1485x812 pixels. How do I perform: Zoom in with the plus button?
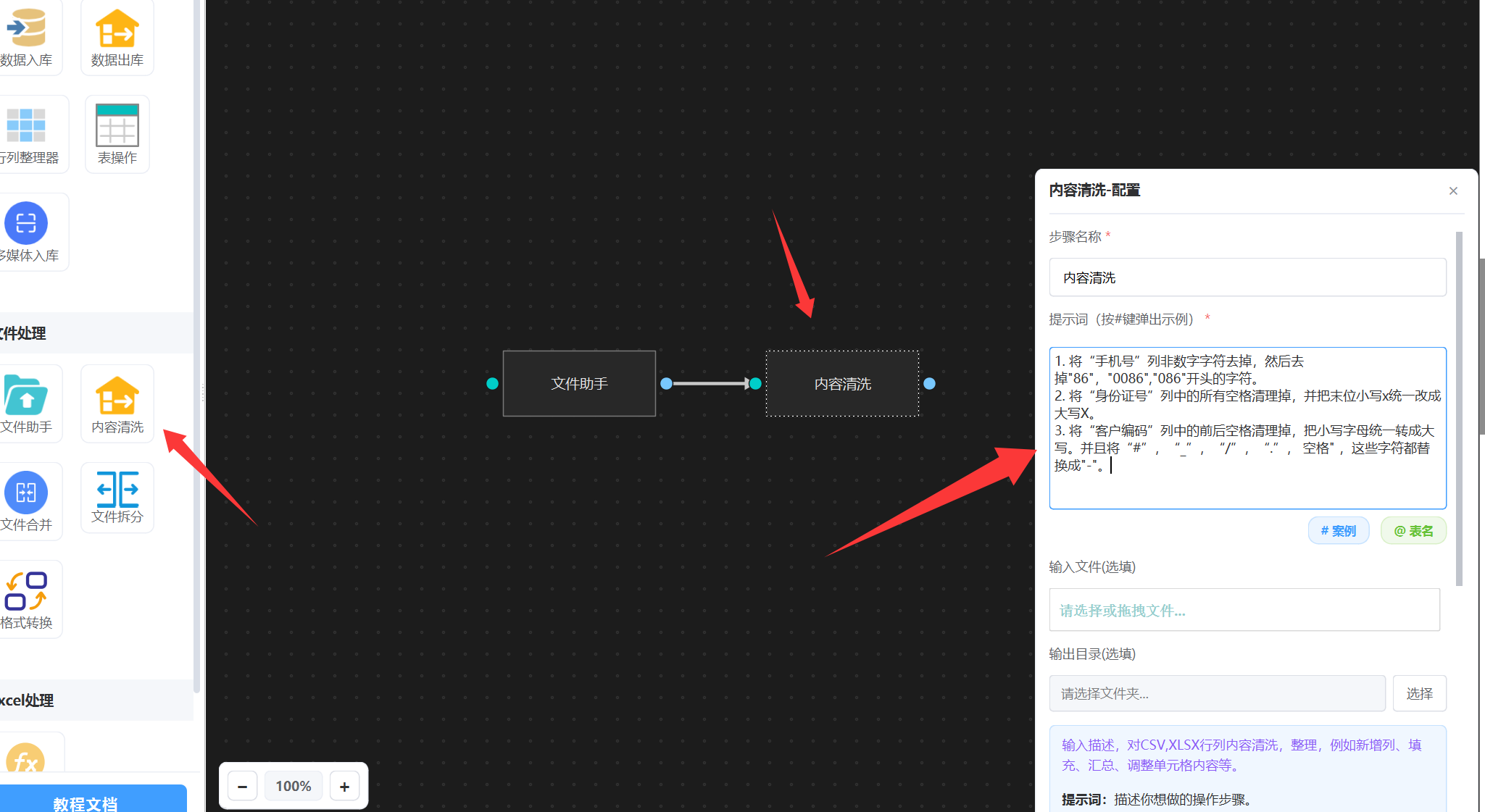(344, 786)
